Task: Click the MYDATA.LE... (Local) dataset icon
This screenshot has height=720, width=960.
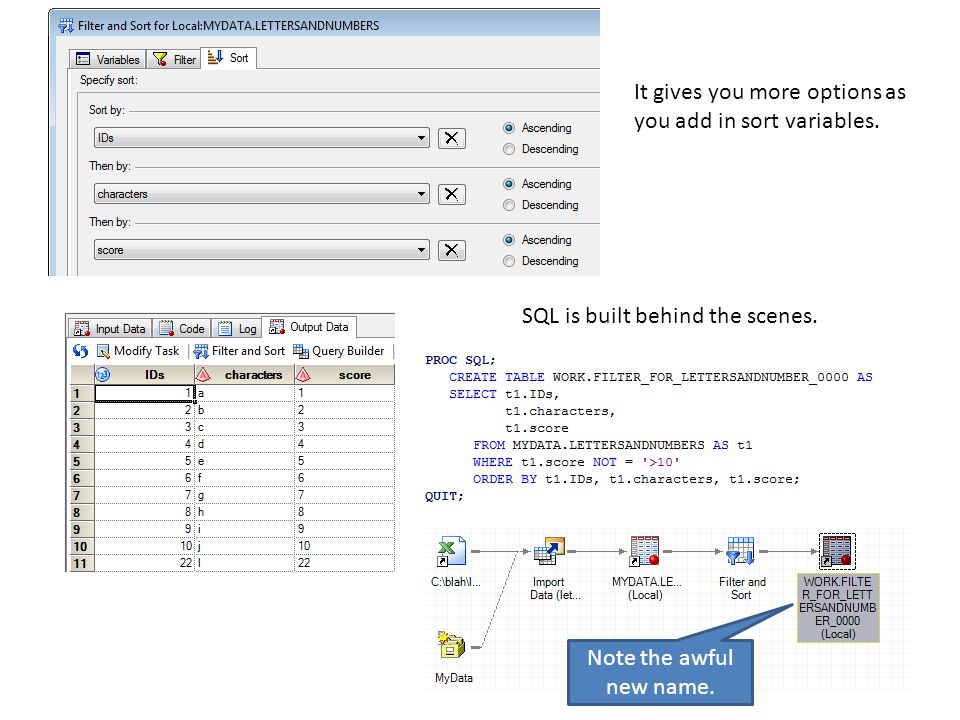Action: coord(645,551)
